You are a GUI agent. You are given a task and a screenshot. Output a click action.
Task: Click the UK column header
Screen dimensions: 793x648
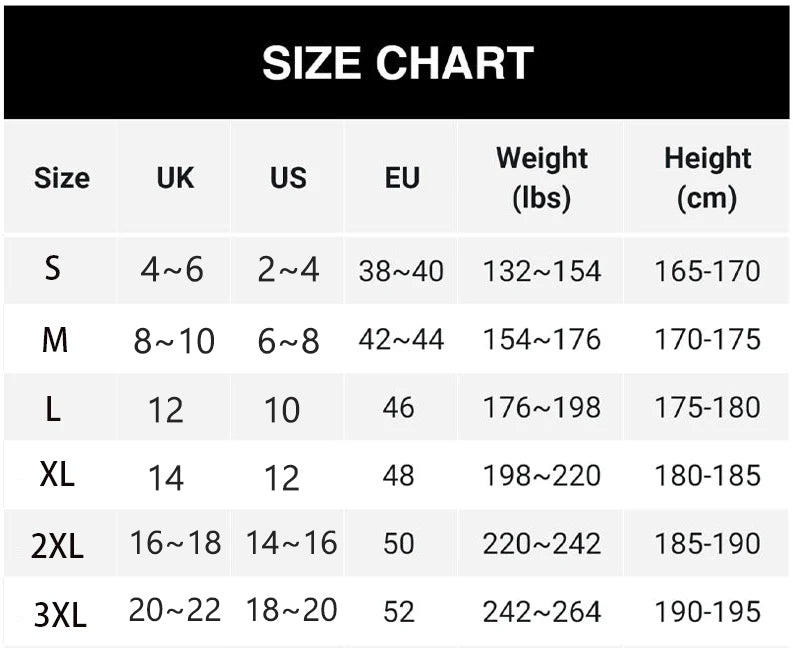pyautogui.click(x=175, y=178)
